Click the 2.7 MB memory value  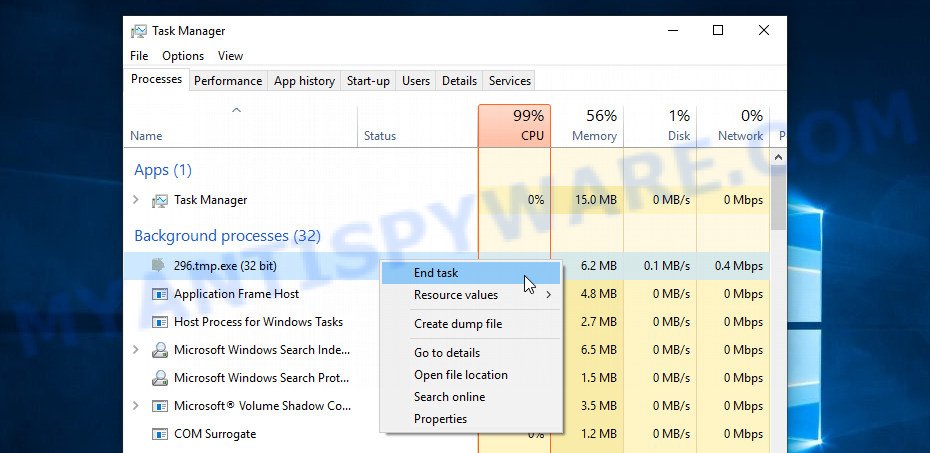click(598, 321)
